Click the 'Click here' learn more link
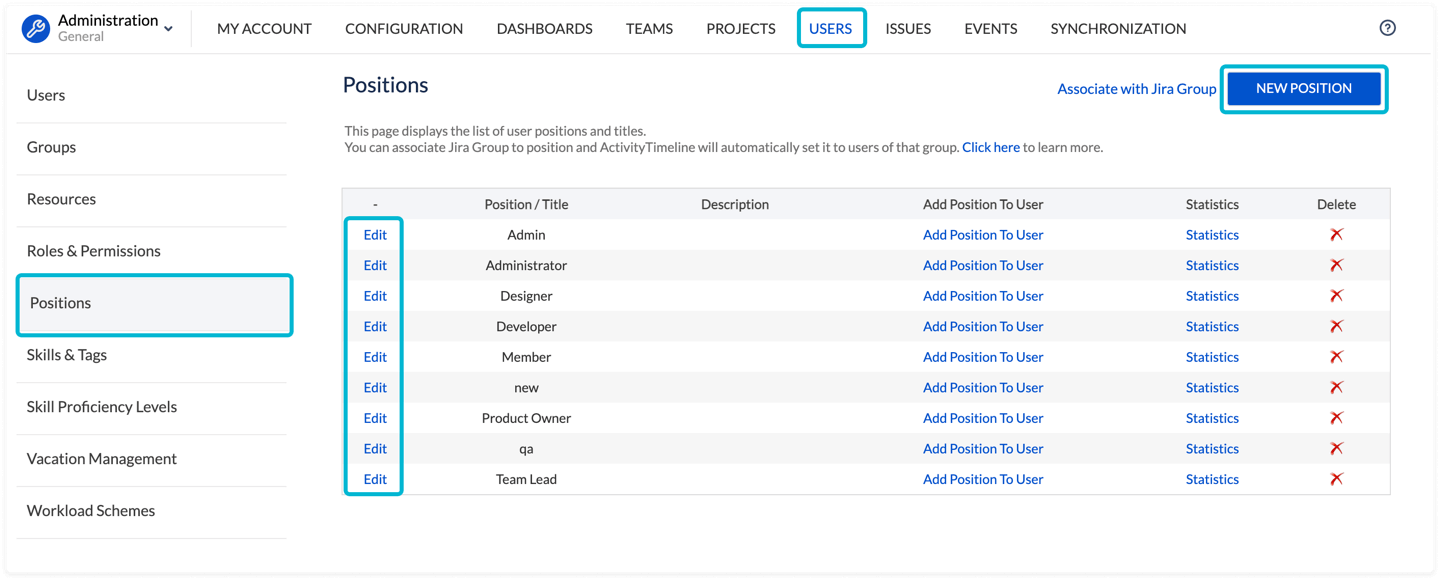The height and width of the screenshot is (580, 1440). 990,146
